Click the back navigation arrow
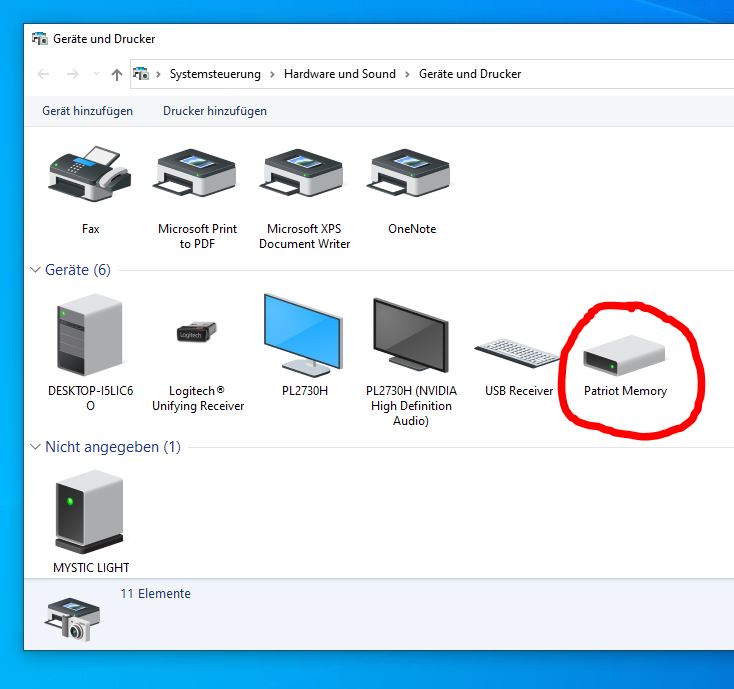The height and width of the screenshot is (689, 734). click(x=44, y=74)
